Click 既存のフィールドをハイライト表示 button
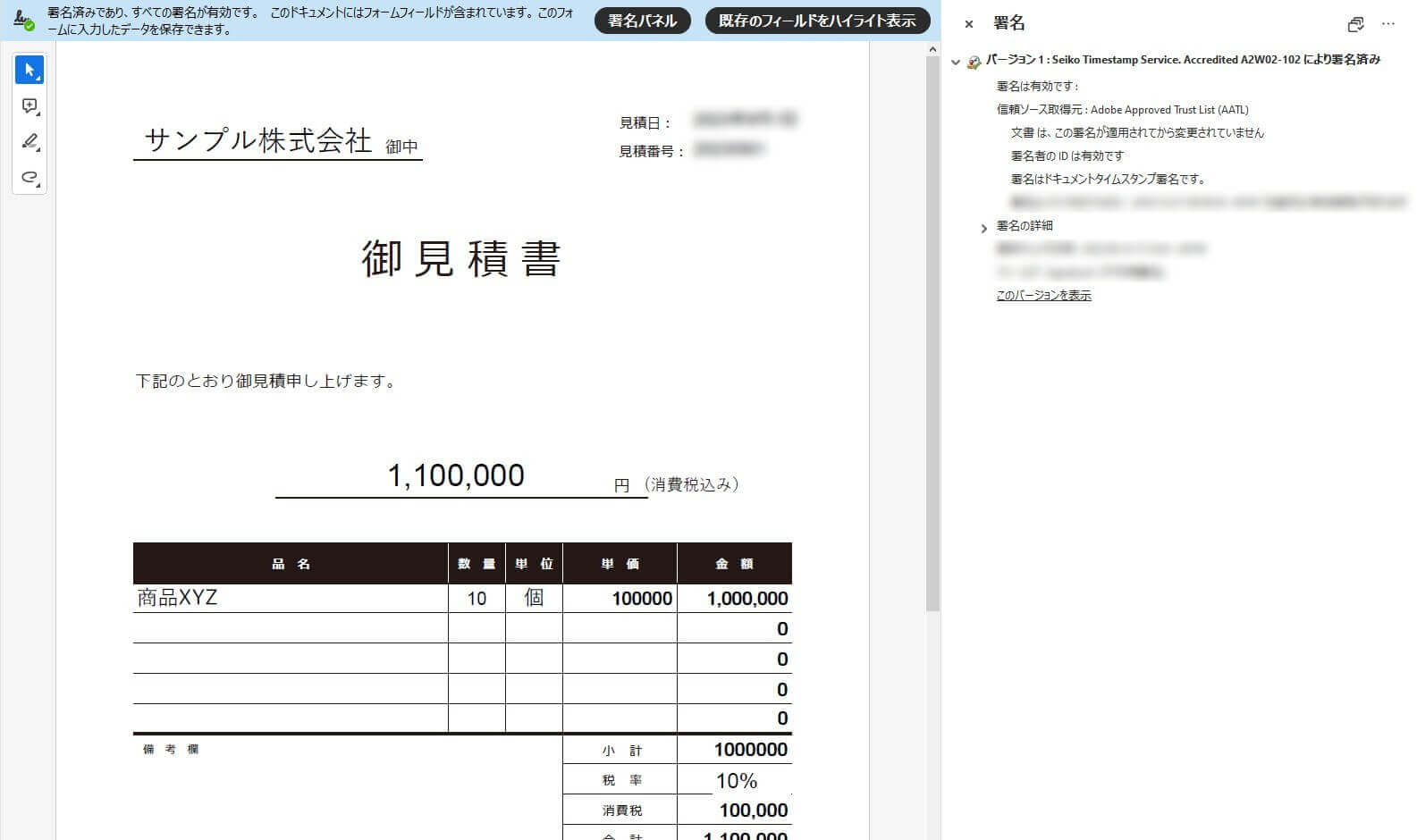The image size is (1417, 840). [x=817, y=21]
